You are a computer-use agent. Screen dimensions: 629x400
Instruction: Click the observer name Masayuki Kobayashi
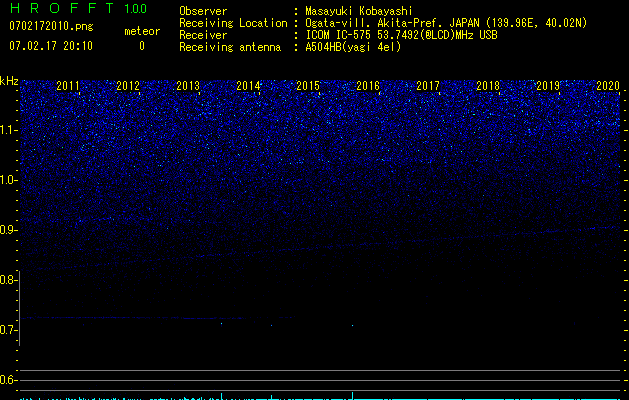[x=359, y=11]
